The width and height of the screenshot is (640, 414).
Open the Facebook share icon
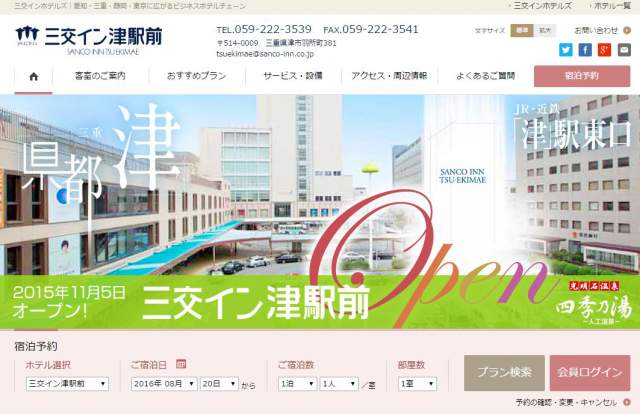tap(585, 50)
